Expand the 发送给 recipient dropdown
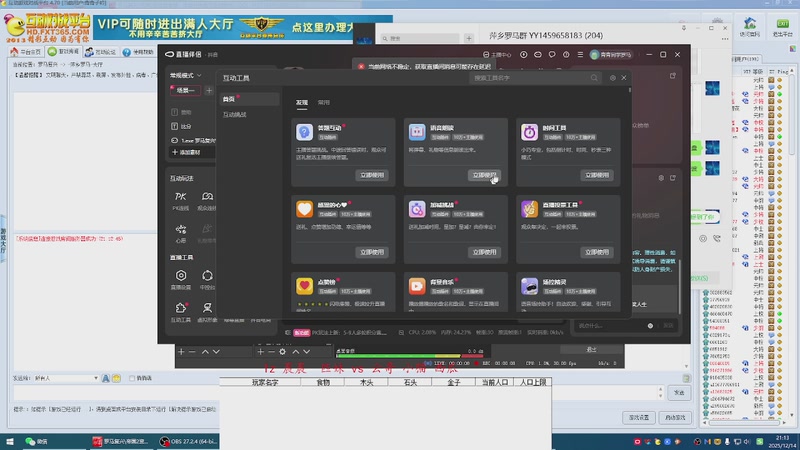800x450 pixels. pos(95,379)
